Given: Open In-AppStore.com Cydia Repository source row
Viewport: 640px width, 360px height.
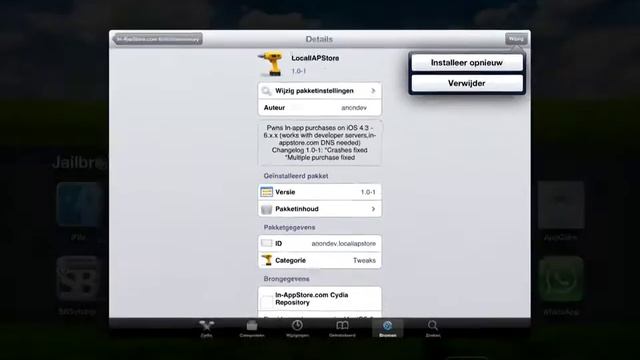Looking at the screenshot, I should [x=320, y=299].
